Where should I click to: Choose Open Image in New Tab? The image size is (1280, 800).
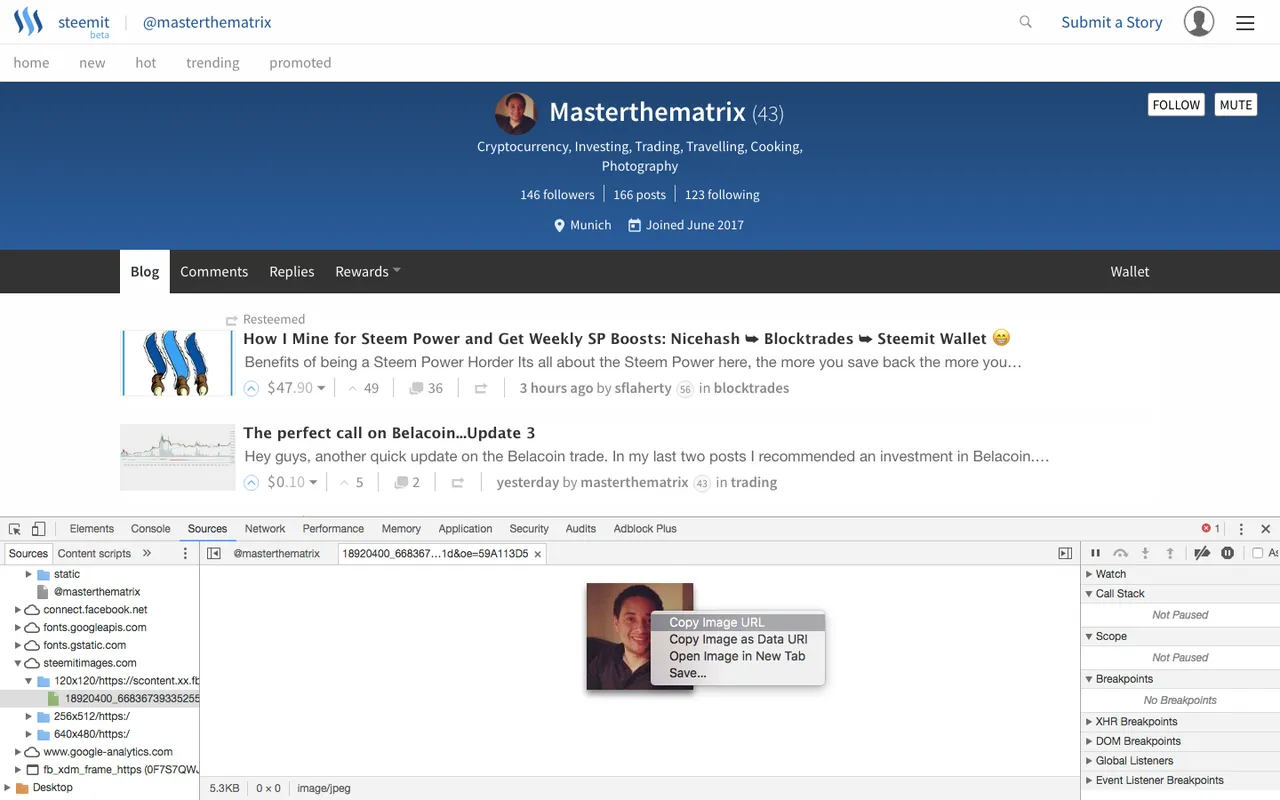click(738, 656)
